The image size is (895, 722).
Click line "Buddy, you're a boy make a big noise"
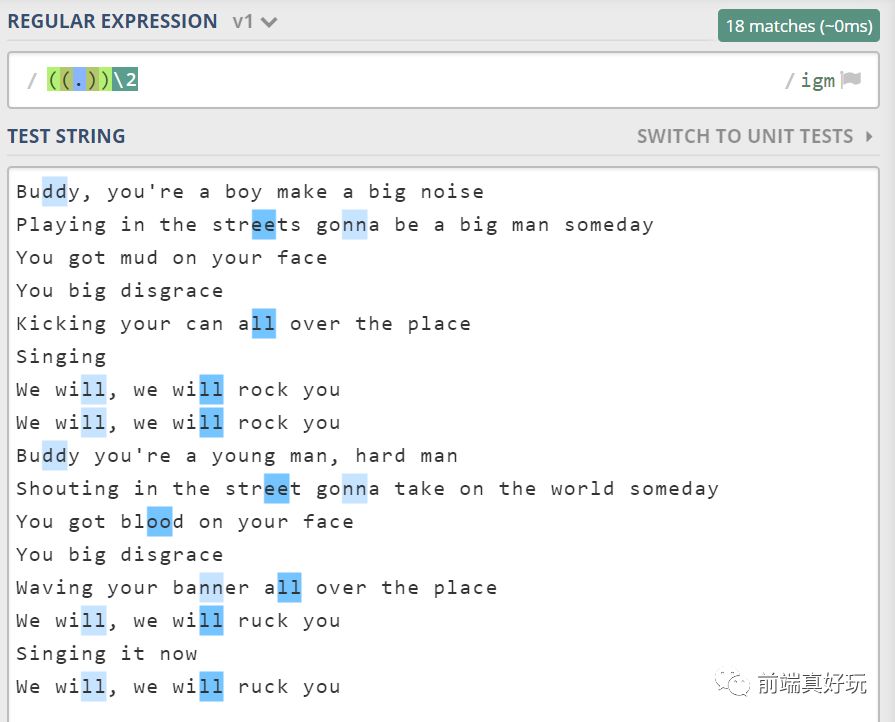(250, 192)
